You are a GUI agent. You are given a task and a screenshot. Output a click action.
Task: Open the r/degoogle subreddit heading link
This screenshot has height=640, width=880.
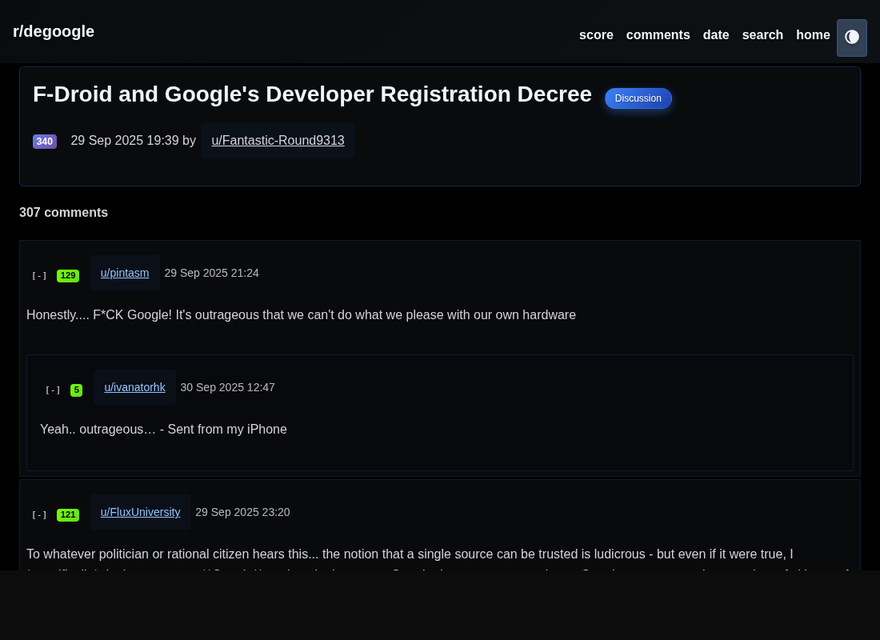[x=53, y=31]
